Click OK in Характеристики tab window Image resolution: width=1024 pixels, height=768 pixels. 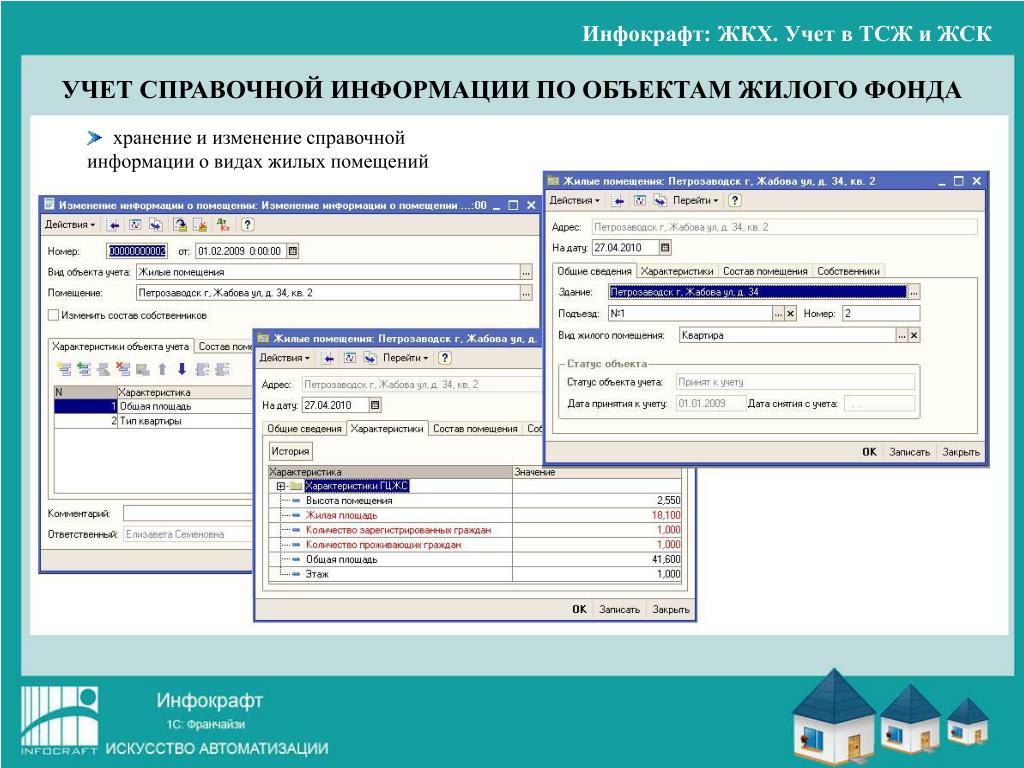579,609
